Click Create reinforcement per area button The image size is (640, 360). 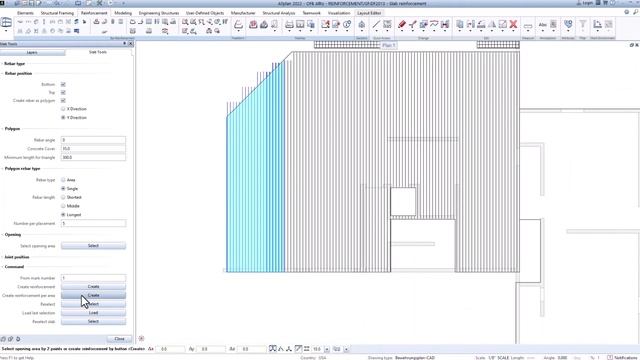93,295
